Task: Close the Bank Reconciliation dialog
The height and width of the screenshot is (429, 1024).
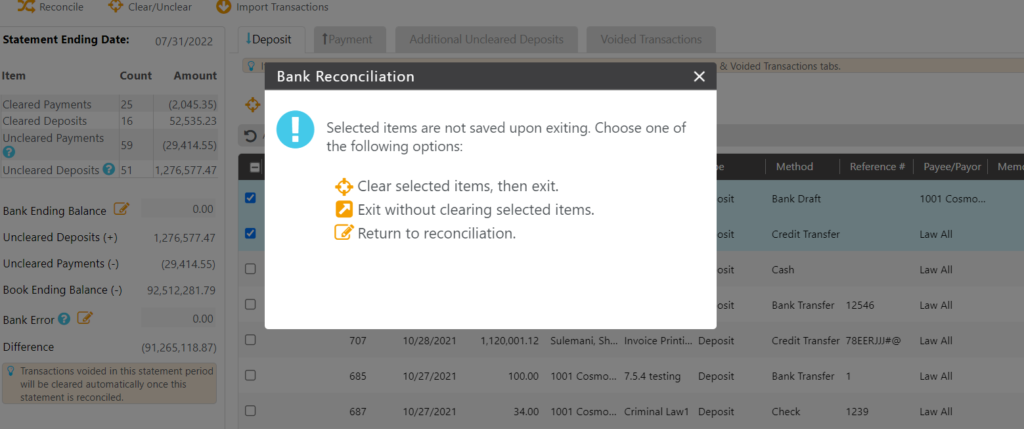Action: [699, 76]
